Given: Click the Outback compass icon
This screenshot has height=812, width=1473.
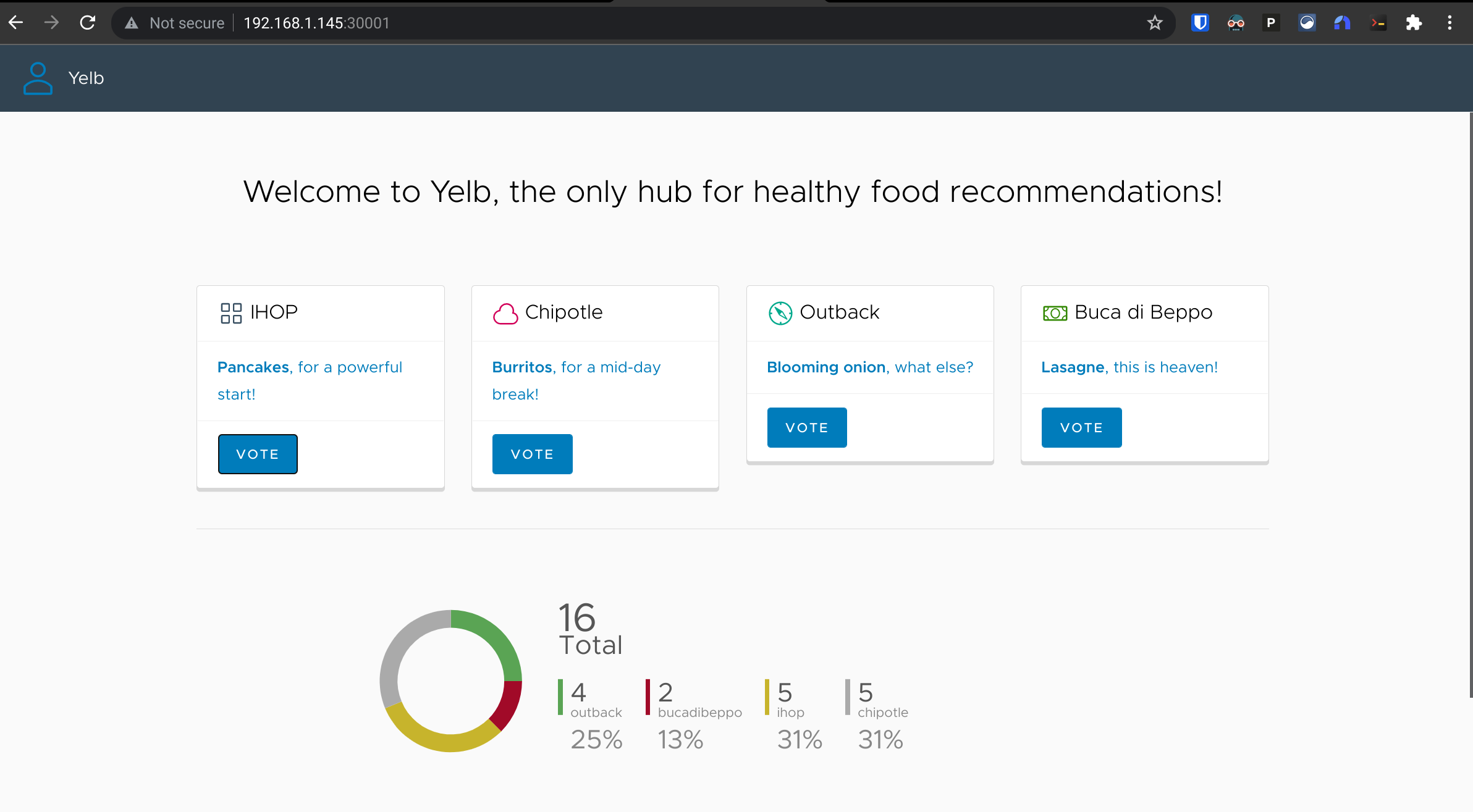Looking at the screenshot, I should point(780,313).
